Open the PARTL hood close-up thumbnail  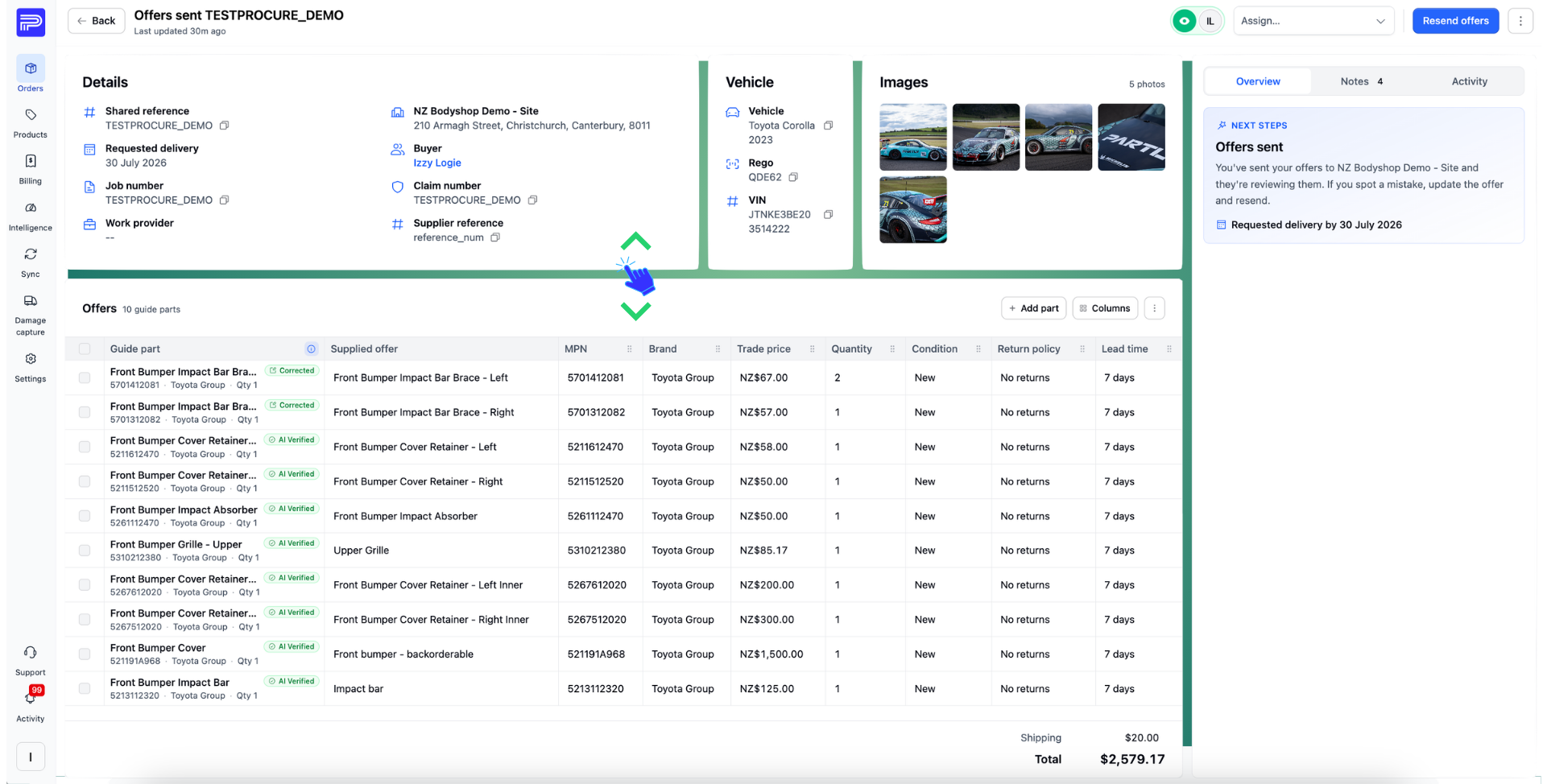1131,137
